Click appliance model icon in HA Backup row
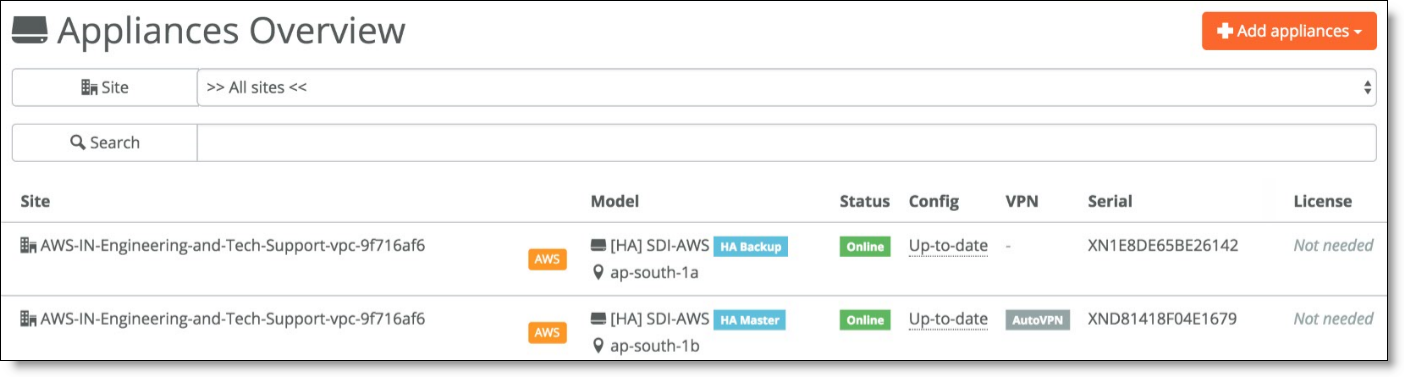Viewport: 1404px width, 377px height. pos(598,246)
